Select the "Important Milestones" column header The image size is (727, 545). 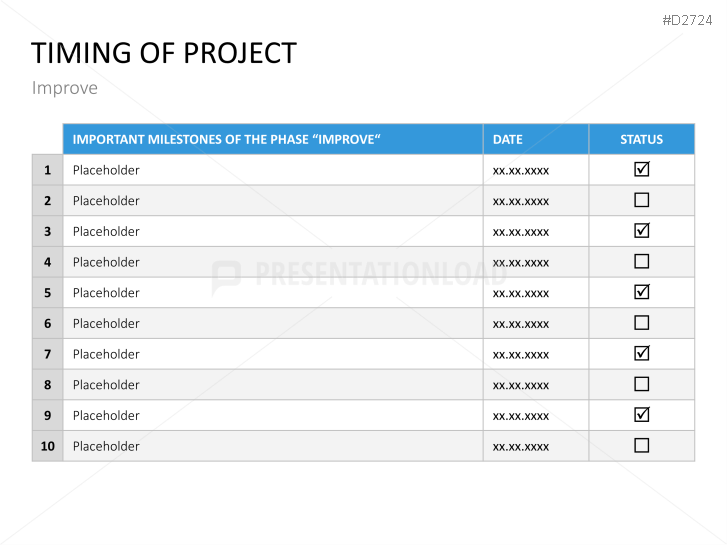[x=227, y=140]
